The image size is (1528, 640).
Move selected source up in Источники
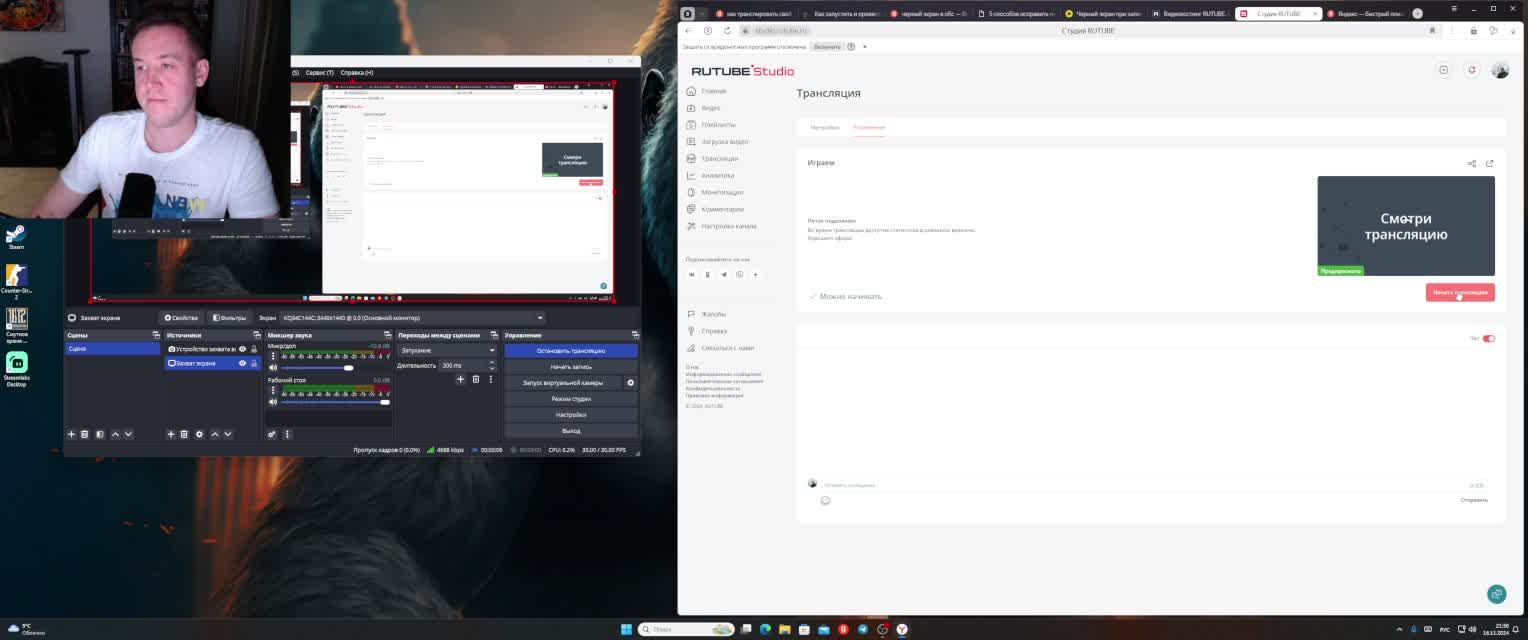(x=214, y=434)
